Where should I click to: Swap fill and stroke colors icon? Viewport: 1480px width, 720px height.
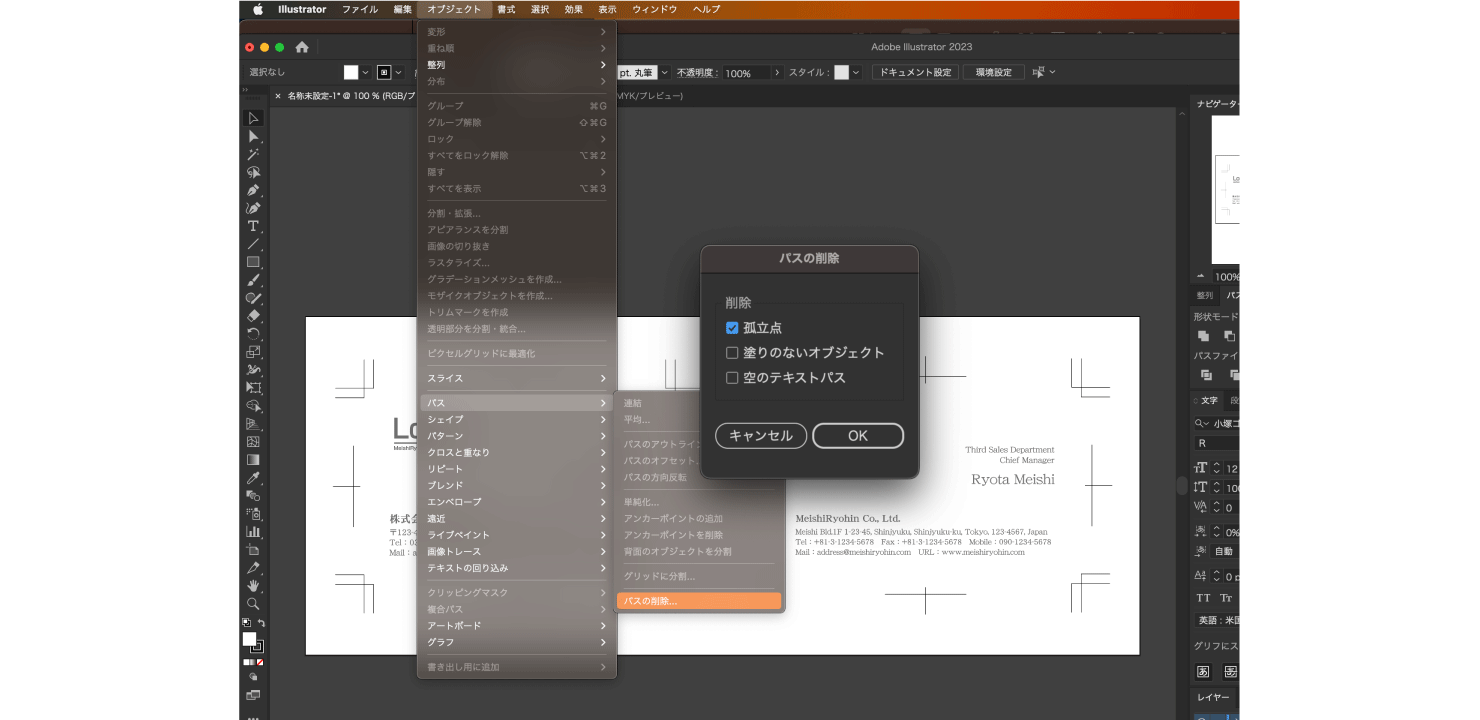[x=261, y=623]
